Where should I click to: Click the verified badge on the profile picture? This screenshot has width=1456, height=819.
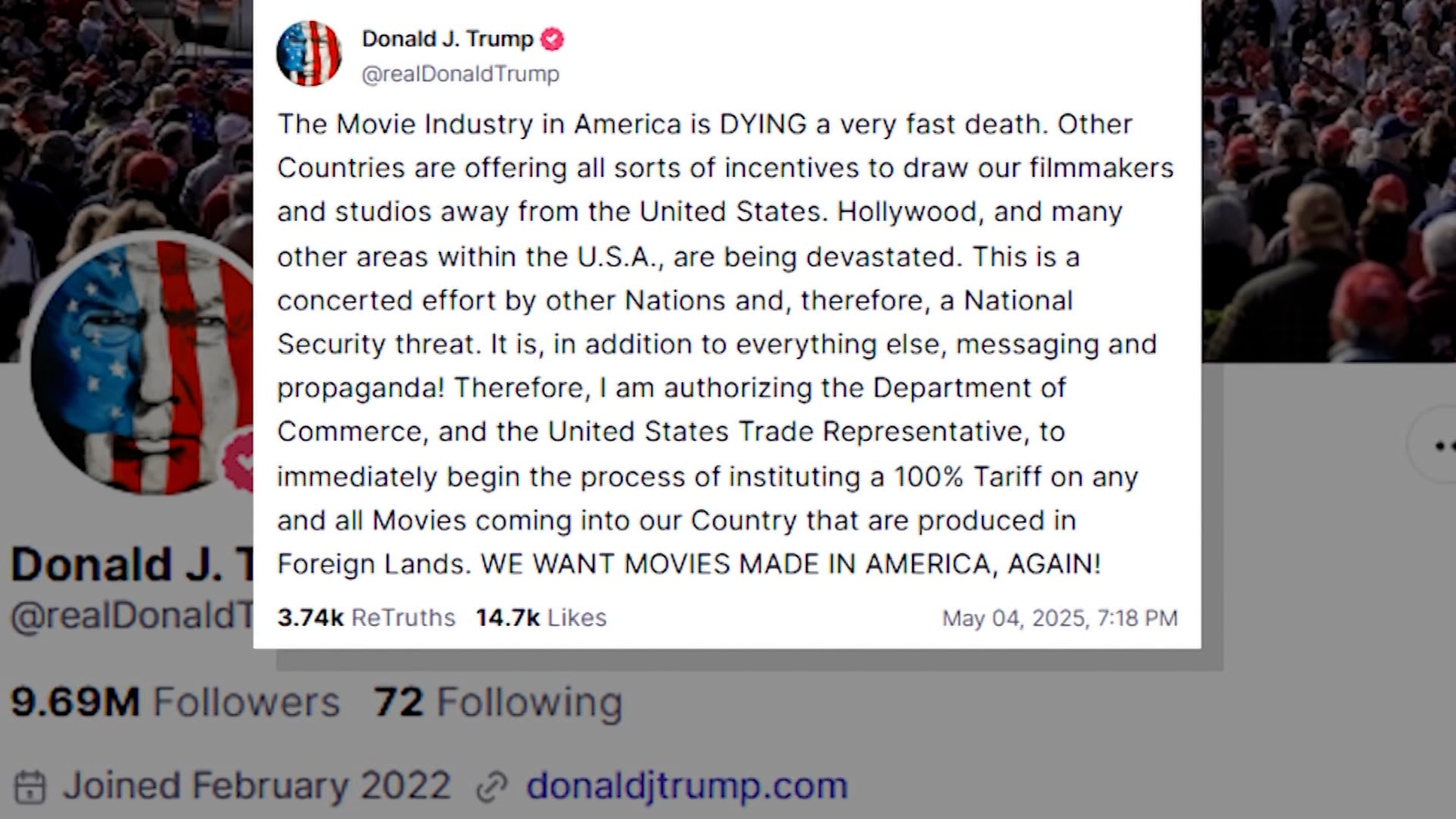click(238, 460)
